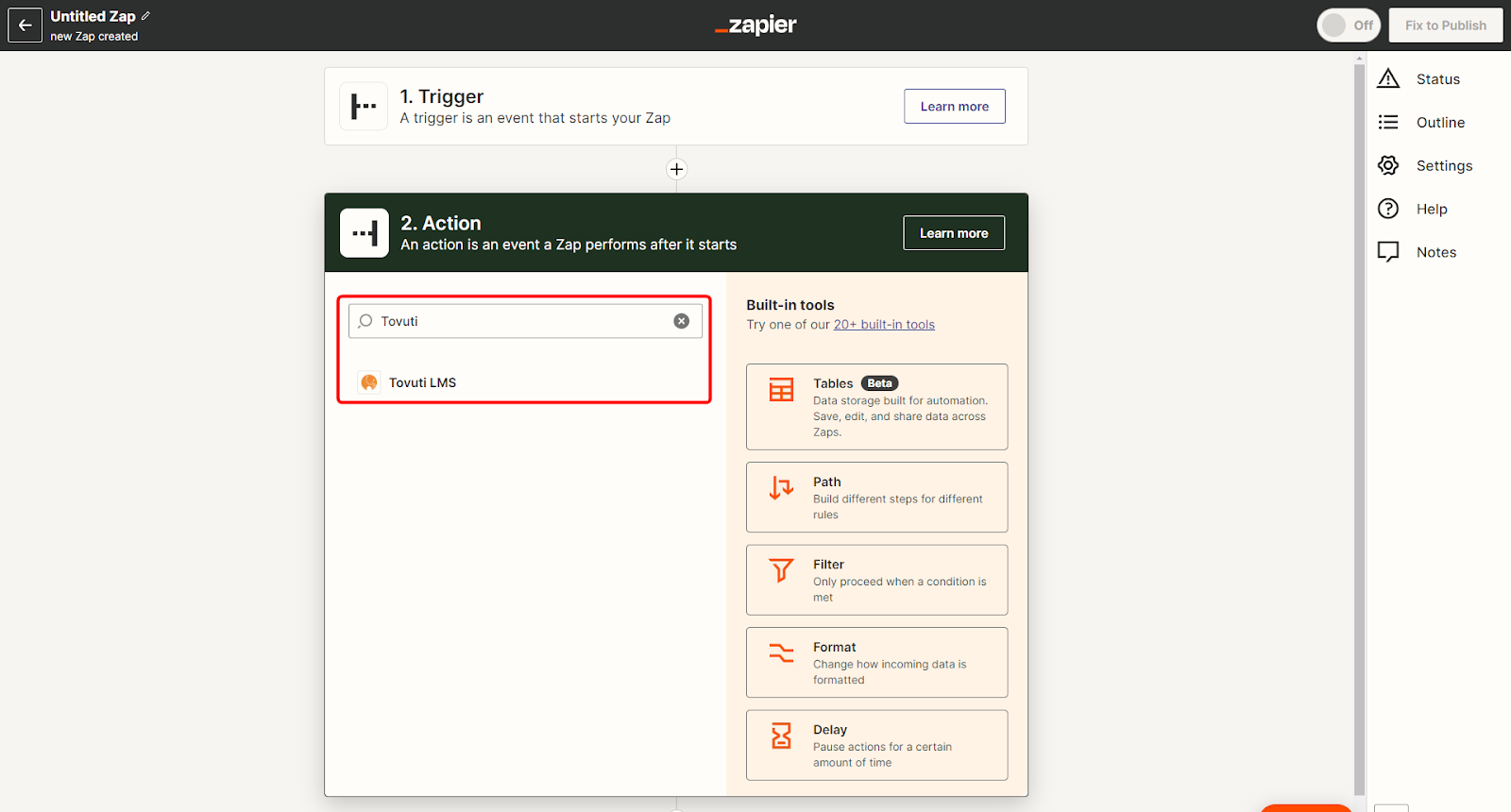The image size is (1511, 812).
Task: Click the Path branching arrows icon
Action: 781,487
